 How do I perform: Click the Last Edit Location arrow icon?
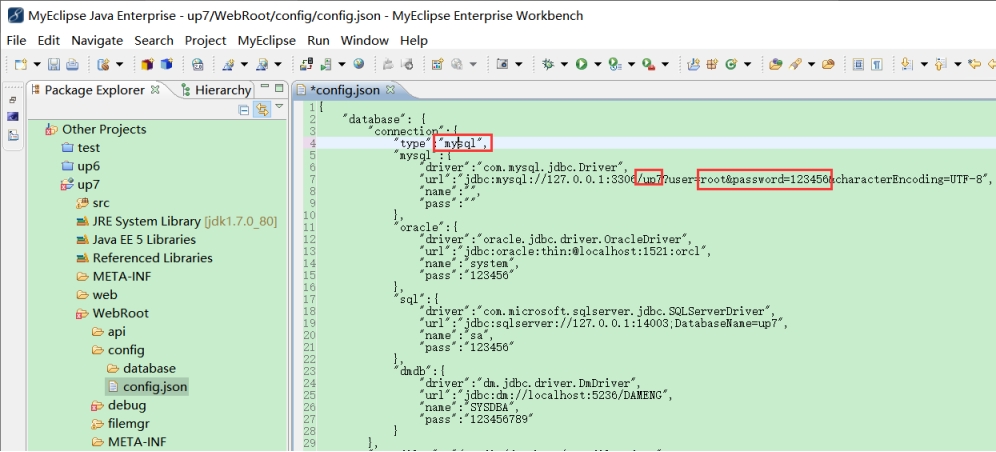pyautogui.click(x=974, y=64)
